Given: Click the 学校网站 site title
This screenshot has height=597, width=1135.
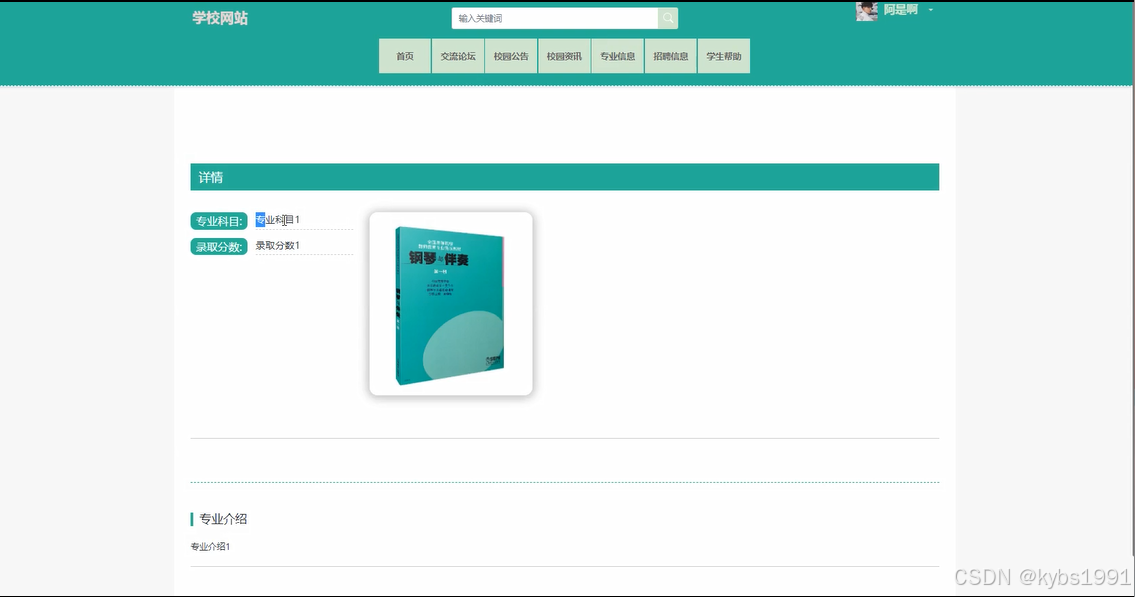Looking at the screenshot, I should click(220, 18).
